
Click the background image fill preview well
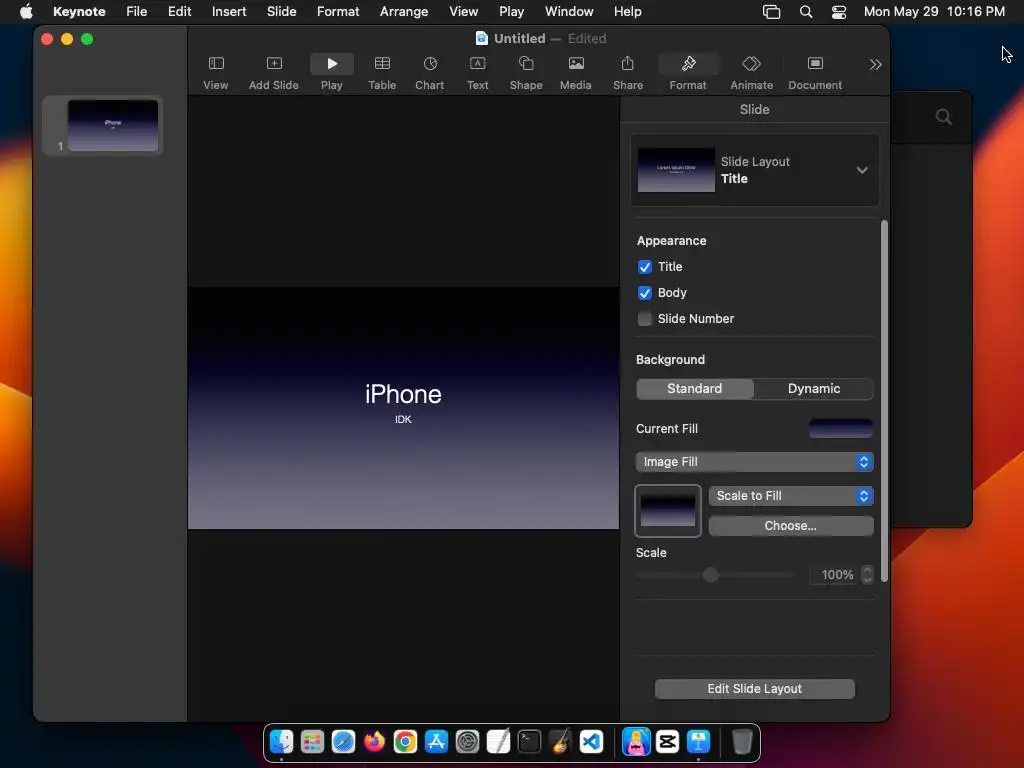pyautogui.click(x=668, y=511)
